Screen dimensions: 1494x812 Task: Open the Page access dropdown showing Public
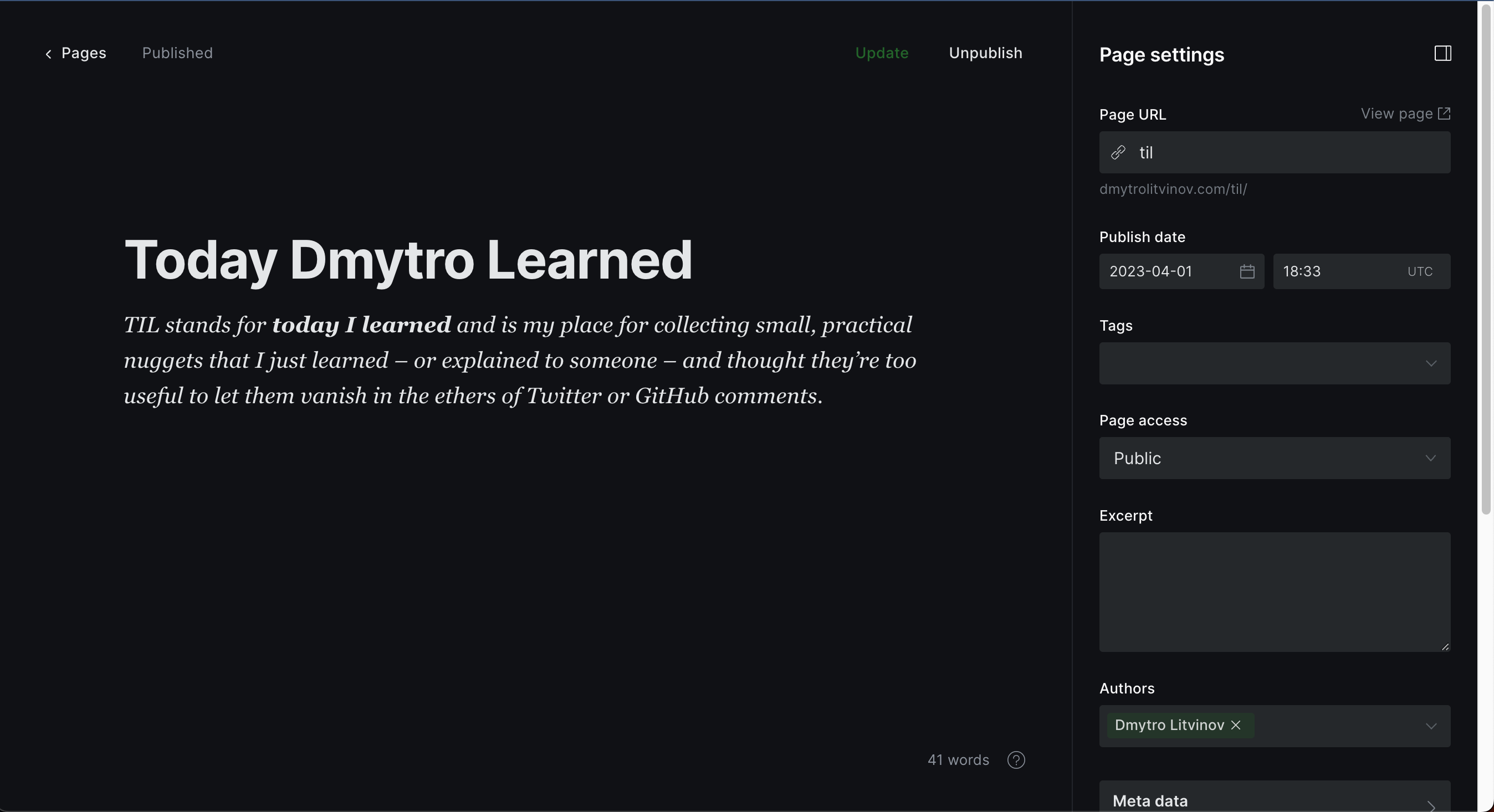pyautogui.click(x=1273, y=458)
